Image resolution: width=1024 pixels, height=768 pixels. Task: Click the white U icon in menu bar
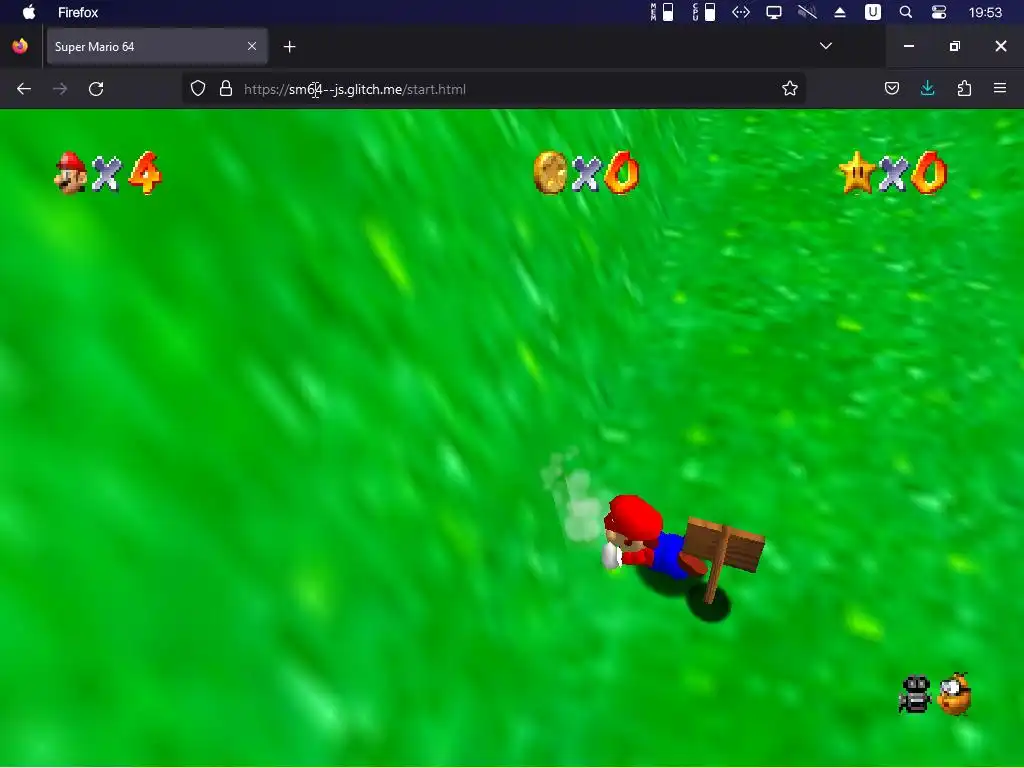872,12
